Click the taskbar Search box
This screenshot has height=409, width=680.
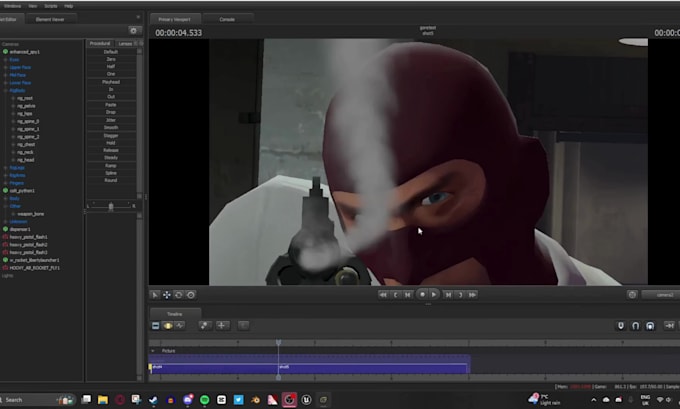tap(37, 400)
